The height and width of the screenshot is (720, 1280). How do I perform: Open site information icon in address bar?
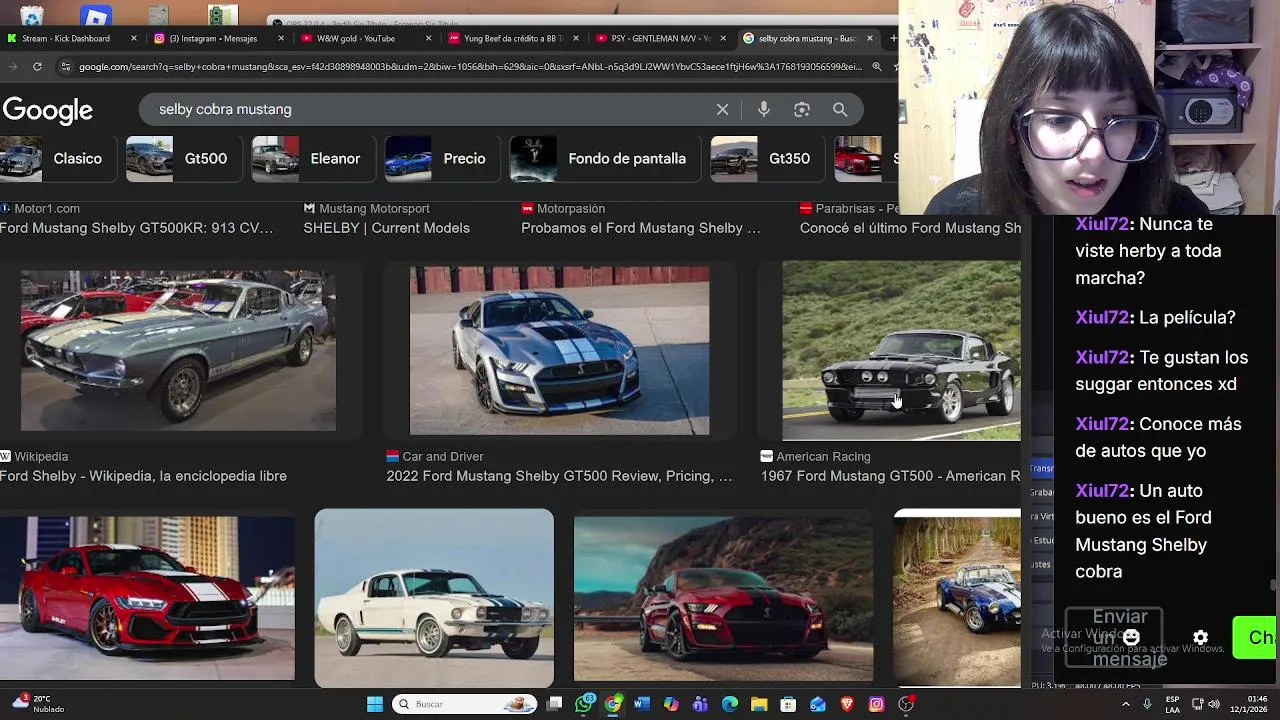click(x=66, y=67)
